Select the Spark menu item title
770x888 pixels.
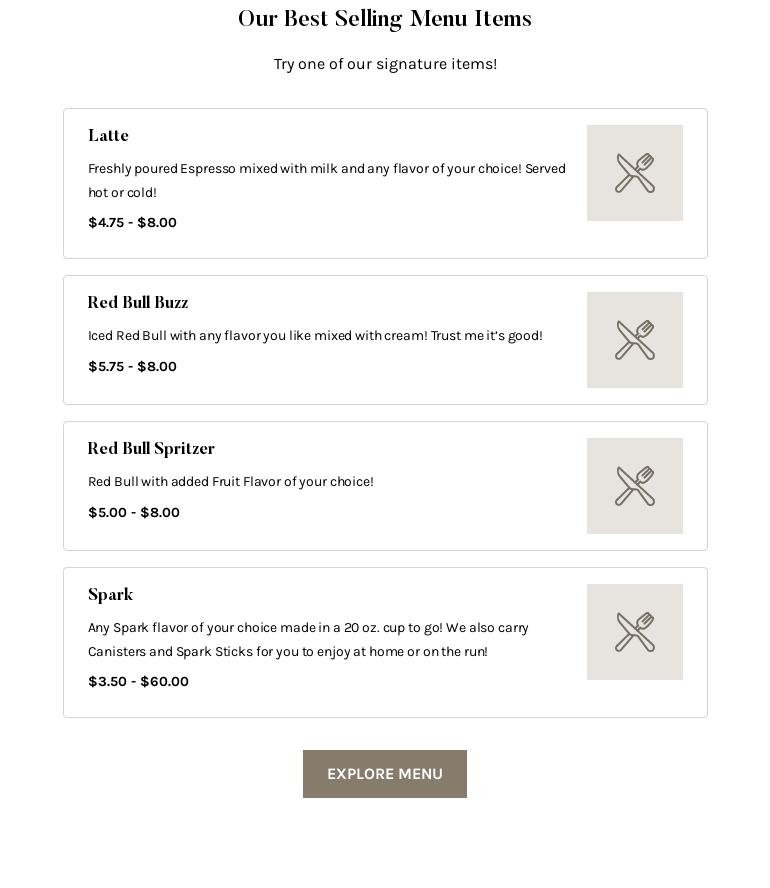coord(110,595)
